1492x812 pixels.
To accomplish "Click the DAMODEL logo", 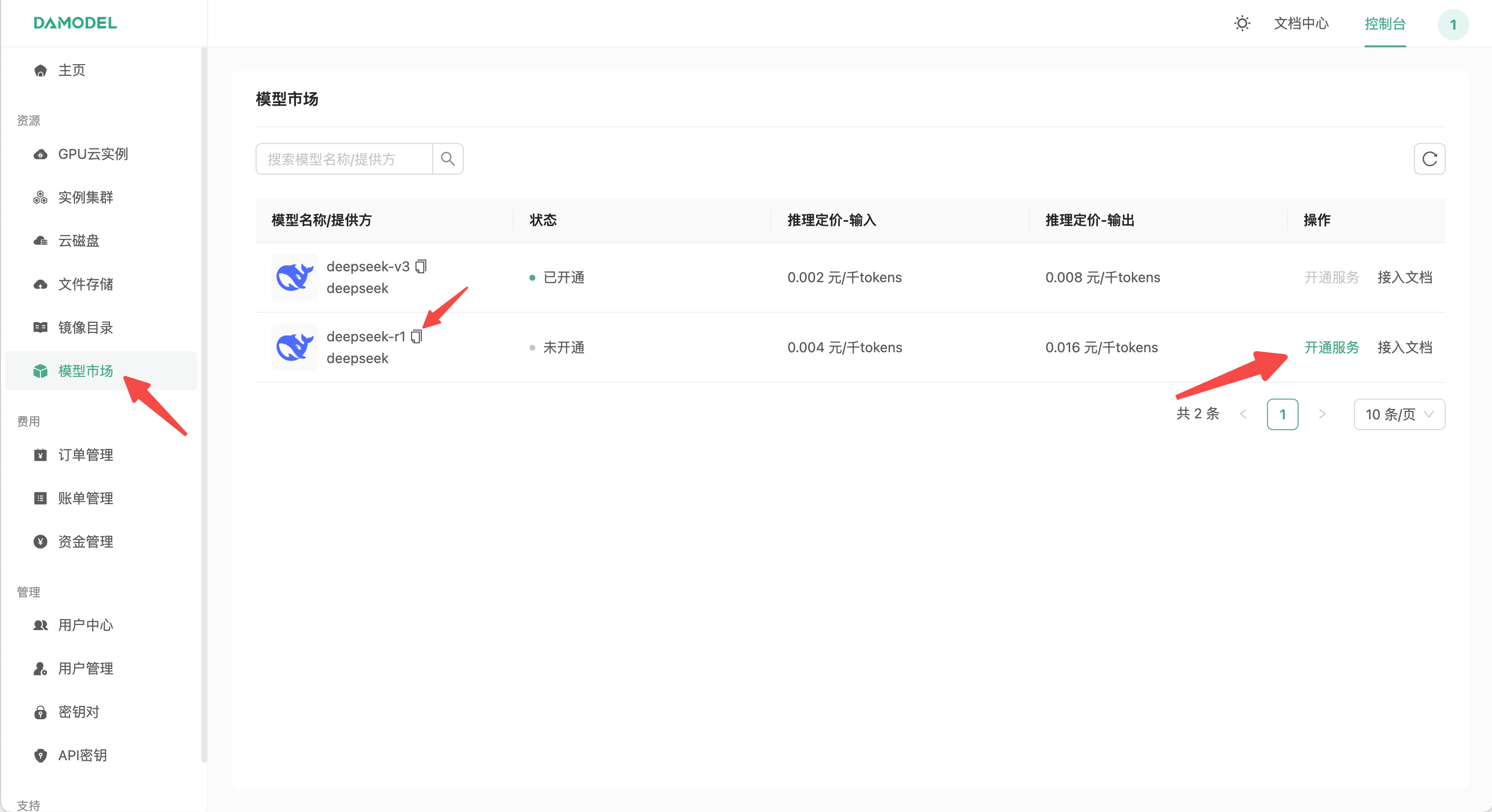I will pos(75,23).
